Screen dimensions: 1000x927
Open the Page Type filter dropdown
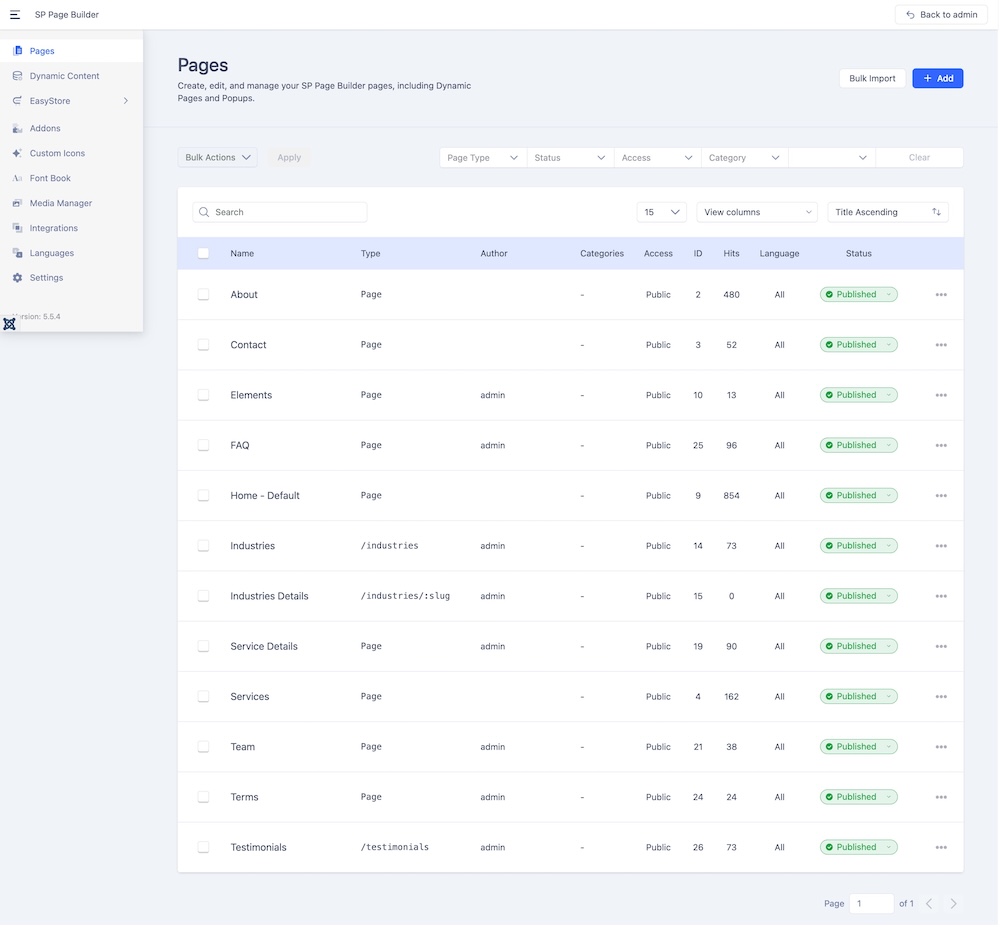click(x=483, y=158)
